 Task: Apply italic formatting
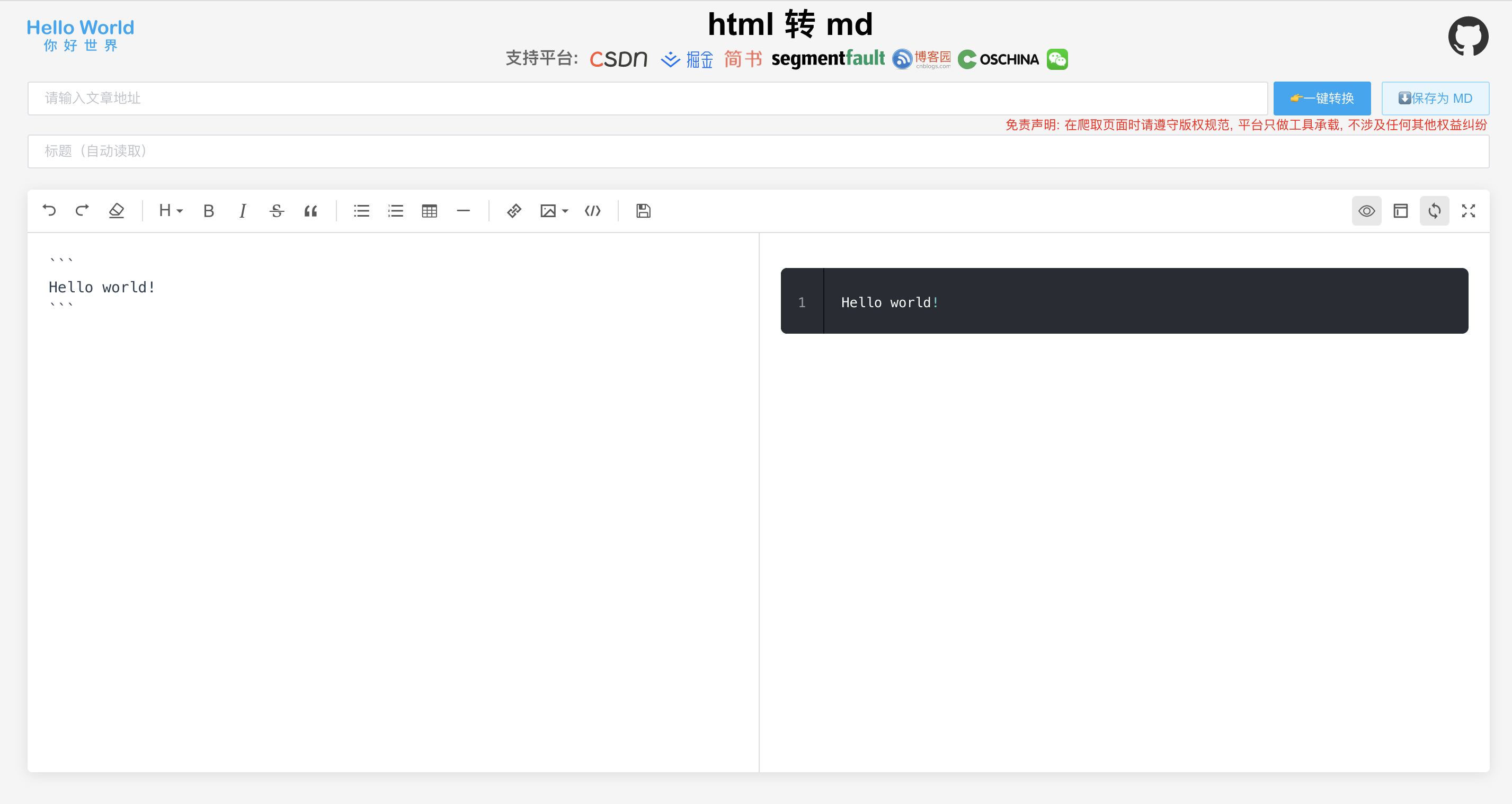click(243, 211)
